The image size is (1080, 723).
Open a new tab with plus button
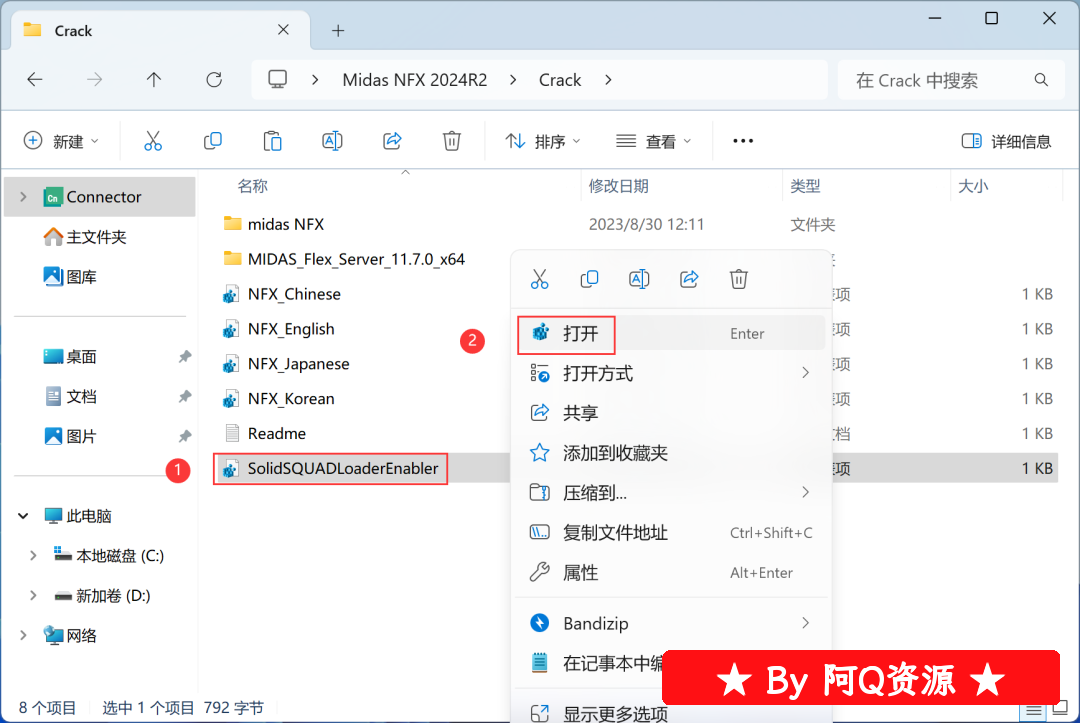tap(338, 30)
